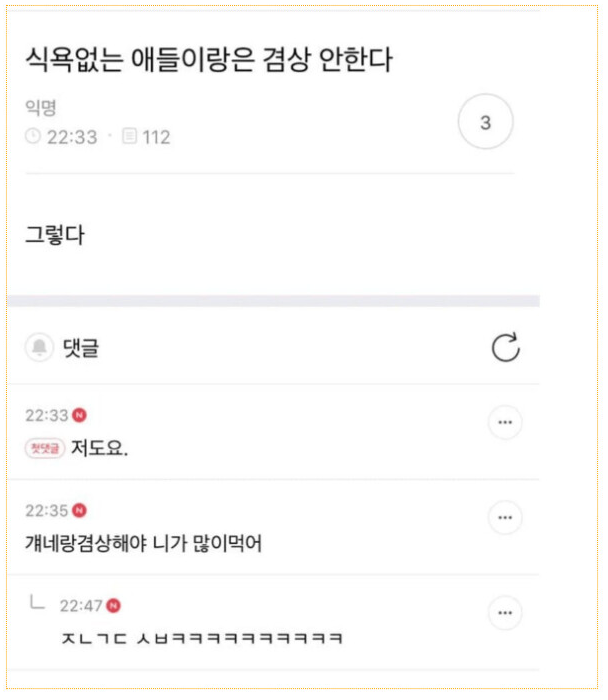This screenshot has width=608, height=700.
Task: Click the author name 익명
Action: coord(40,108)
